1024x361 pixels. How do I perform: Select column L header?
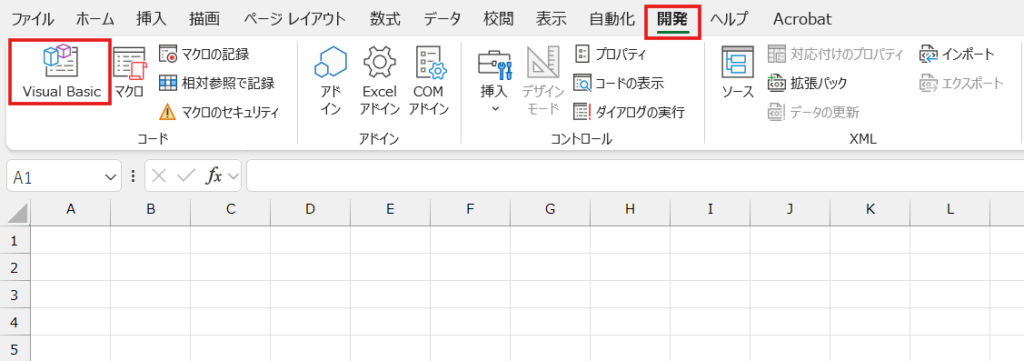coord(950,210)
